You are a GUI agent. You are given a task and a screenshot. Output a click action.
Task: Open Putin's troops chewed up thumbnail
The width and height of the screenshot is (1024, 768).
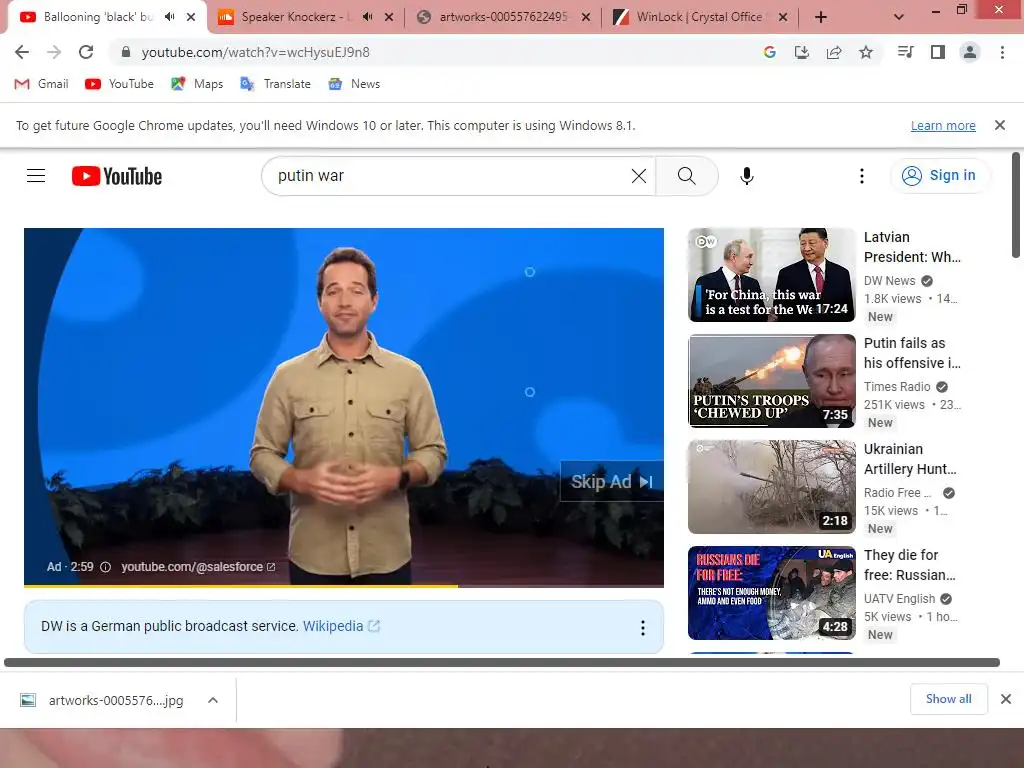pyautogui.click(x=772, y=381)
